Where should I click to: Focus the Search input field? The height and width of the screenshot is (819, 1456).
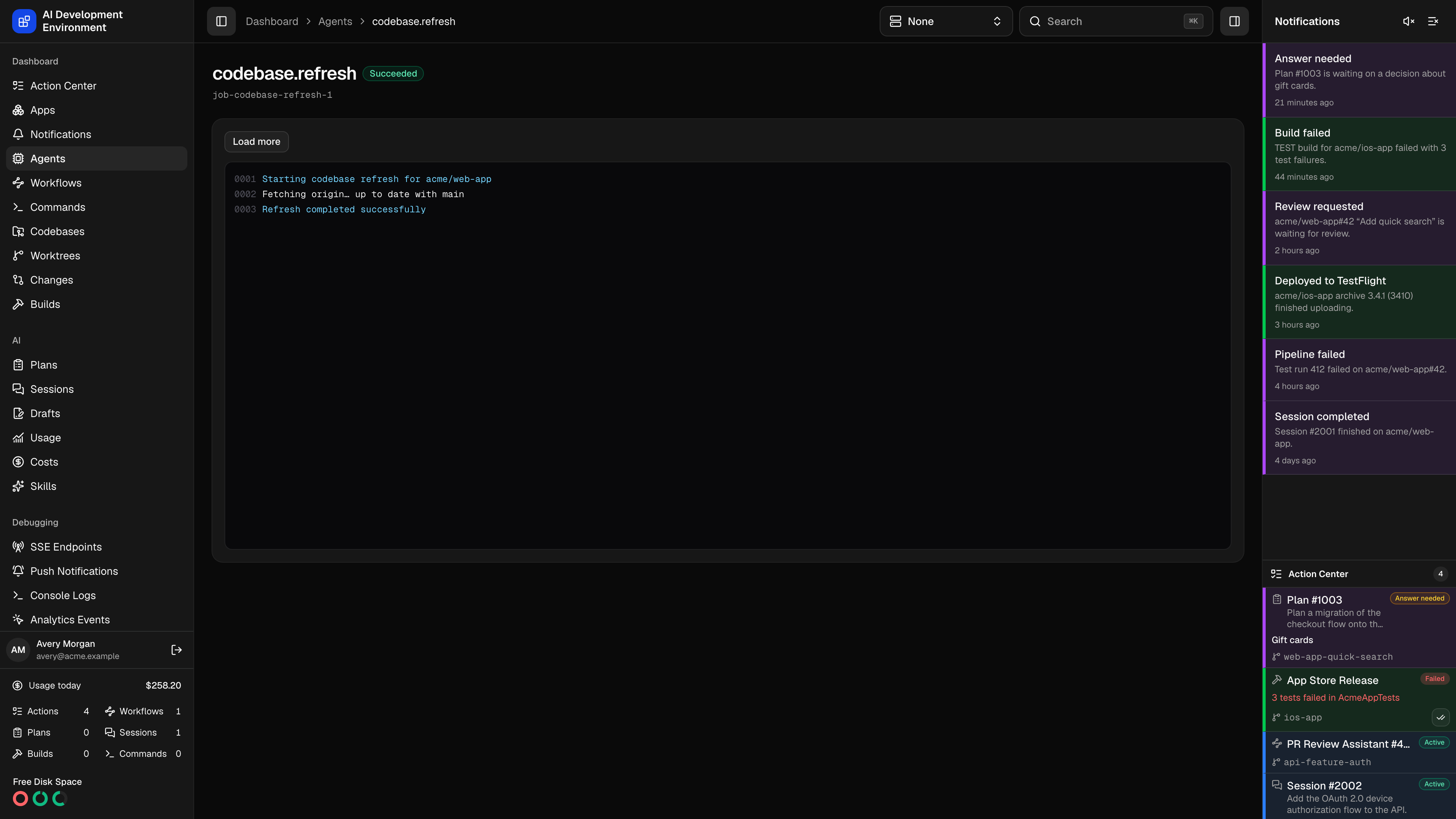click(1116, 22)
